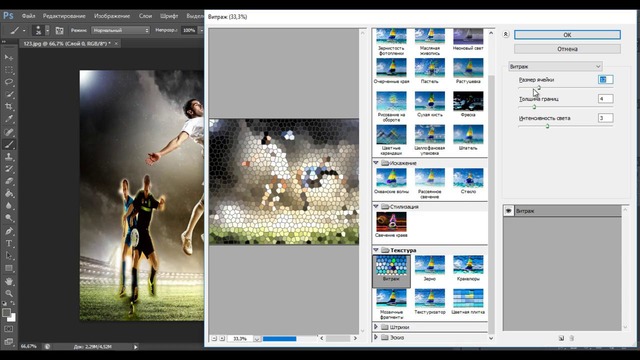Collapse the Текстура filter folder
This screenshot has height=360, width=640.
pos(376,250)
